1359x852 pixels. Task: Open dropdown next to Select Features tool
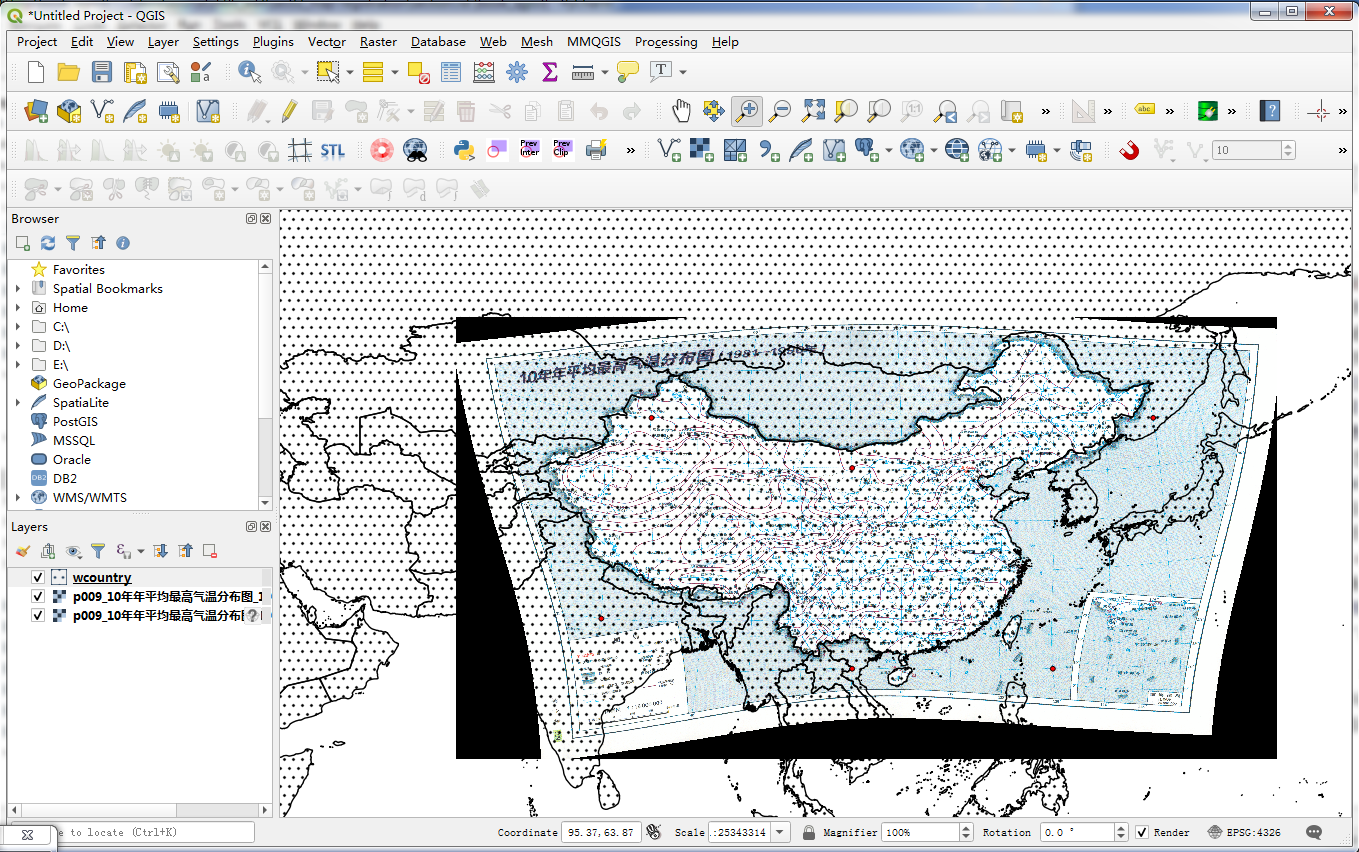pyautogui.click(x=349, y=72)
